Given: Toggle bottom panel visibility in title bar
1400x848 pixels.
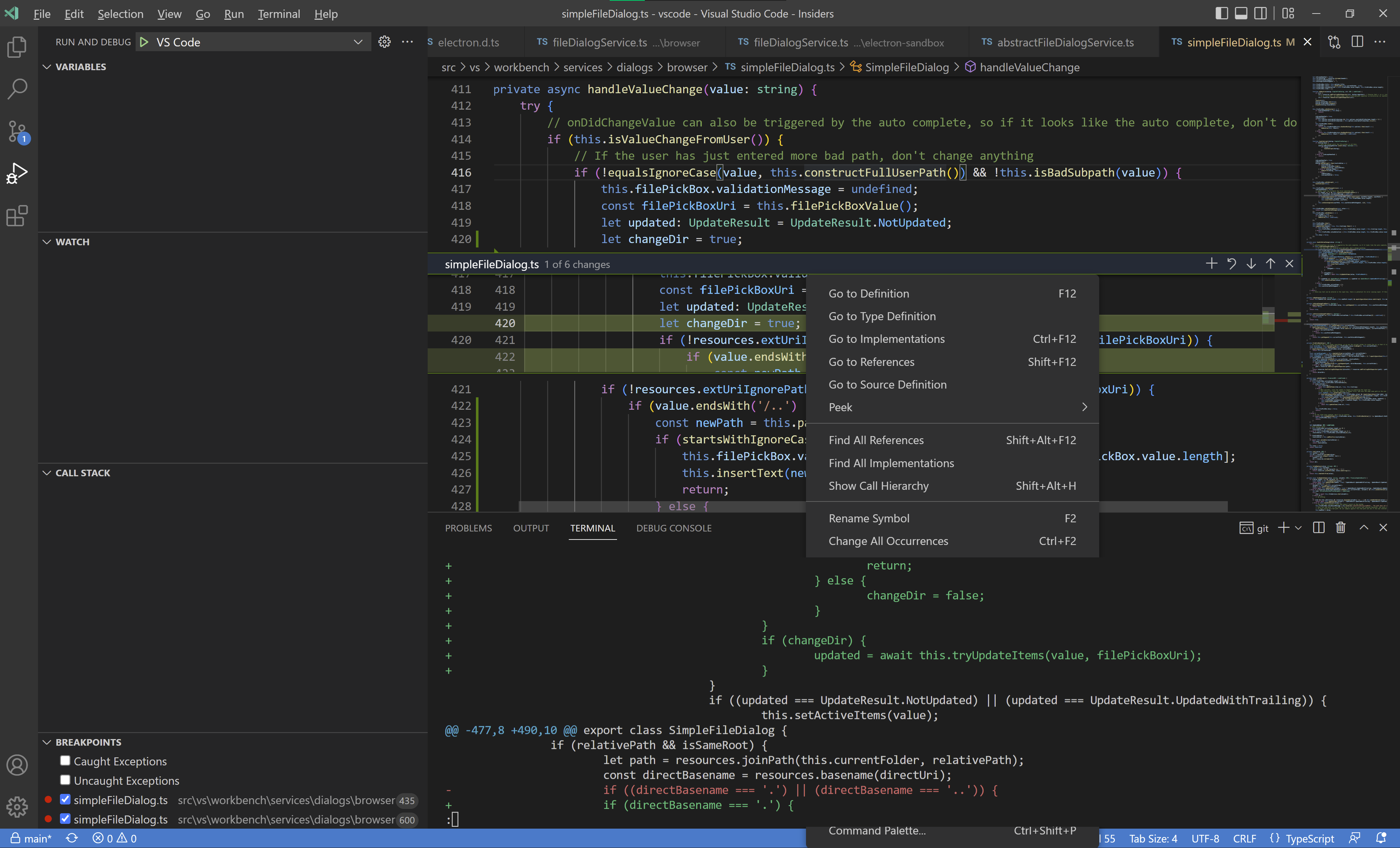Looking at the screenshot, I should click(1241, 14).
